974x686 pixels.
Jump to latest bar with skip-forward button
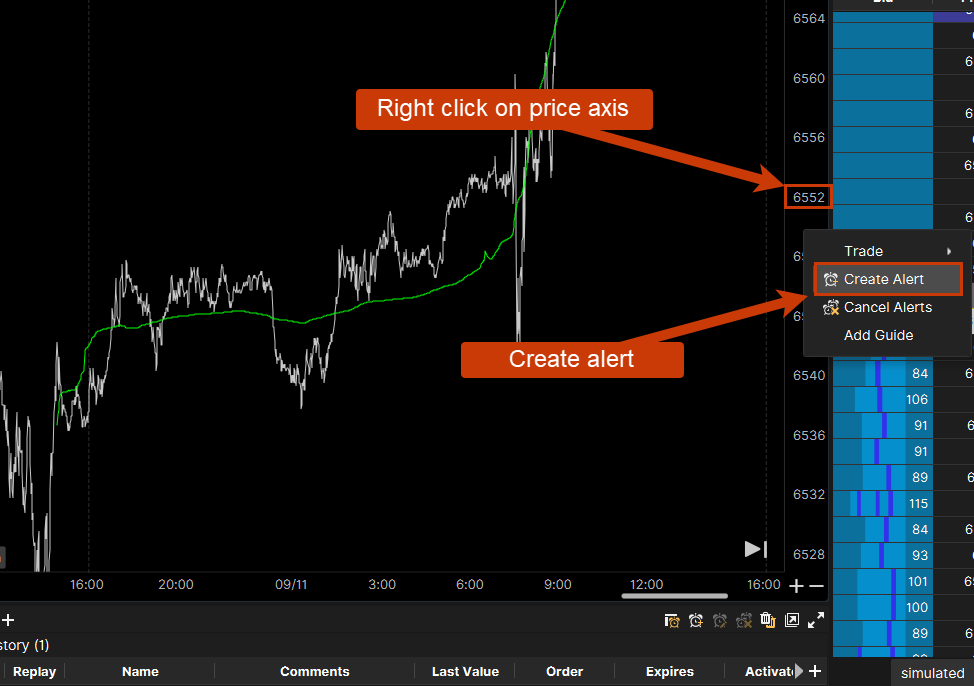(x=755, y=548)
